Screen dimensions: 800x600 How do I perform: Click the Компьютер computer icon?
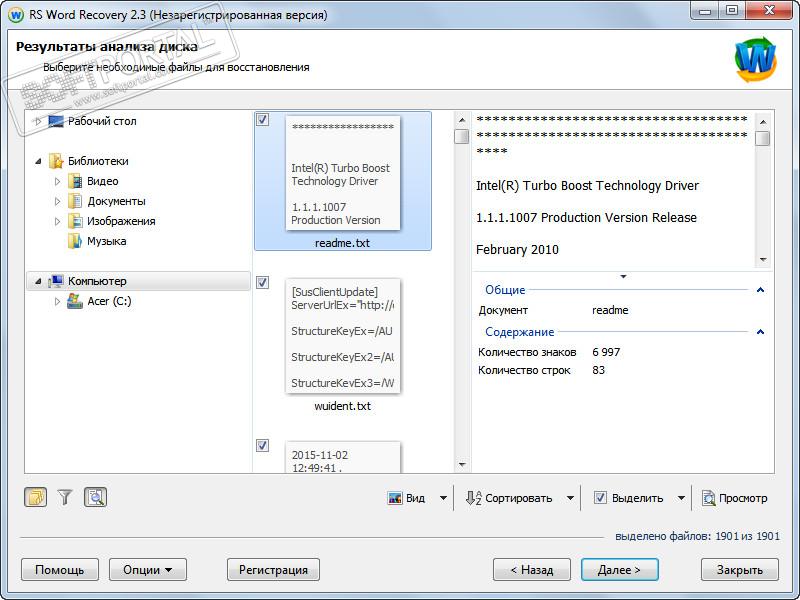pos(56,281)
